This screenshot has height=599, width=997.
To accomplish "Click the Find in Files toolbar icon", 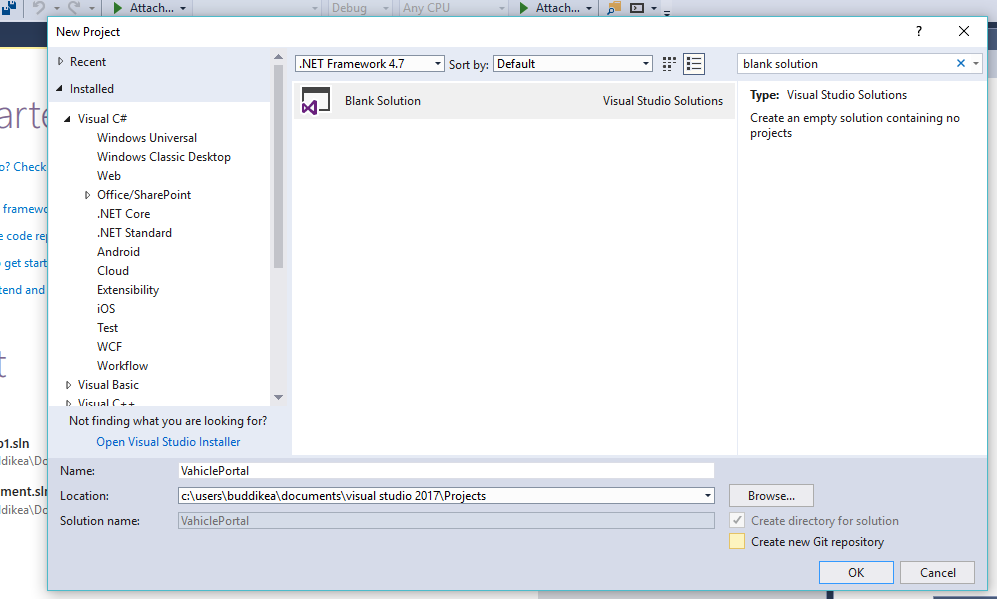I will point(614,8).
